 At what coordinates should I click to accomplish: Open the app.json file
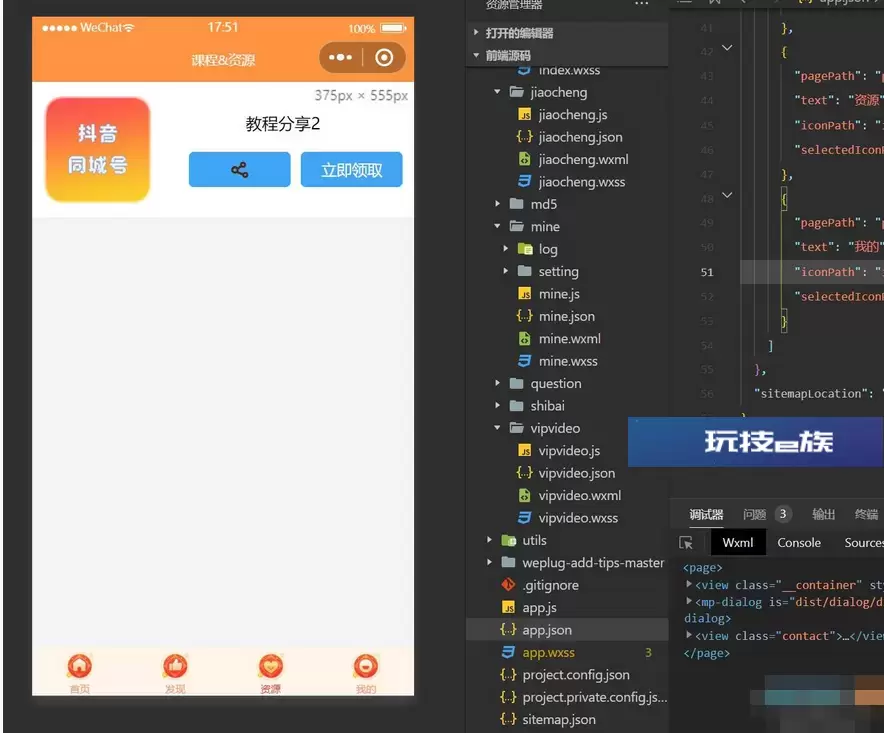pos(547,630)
